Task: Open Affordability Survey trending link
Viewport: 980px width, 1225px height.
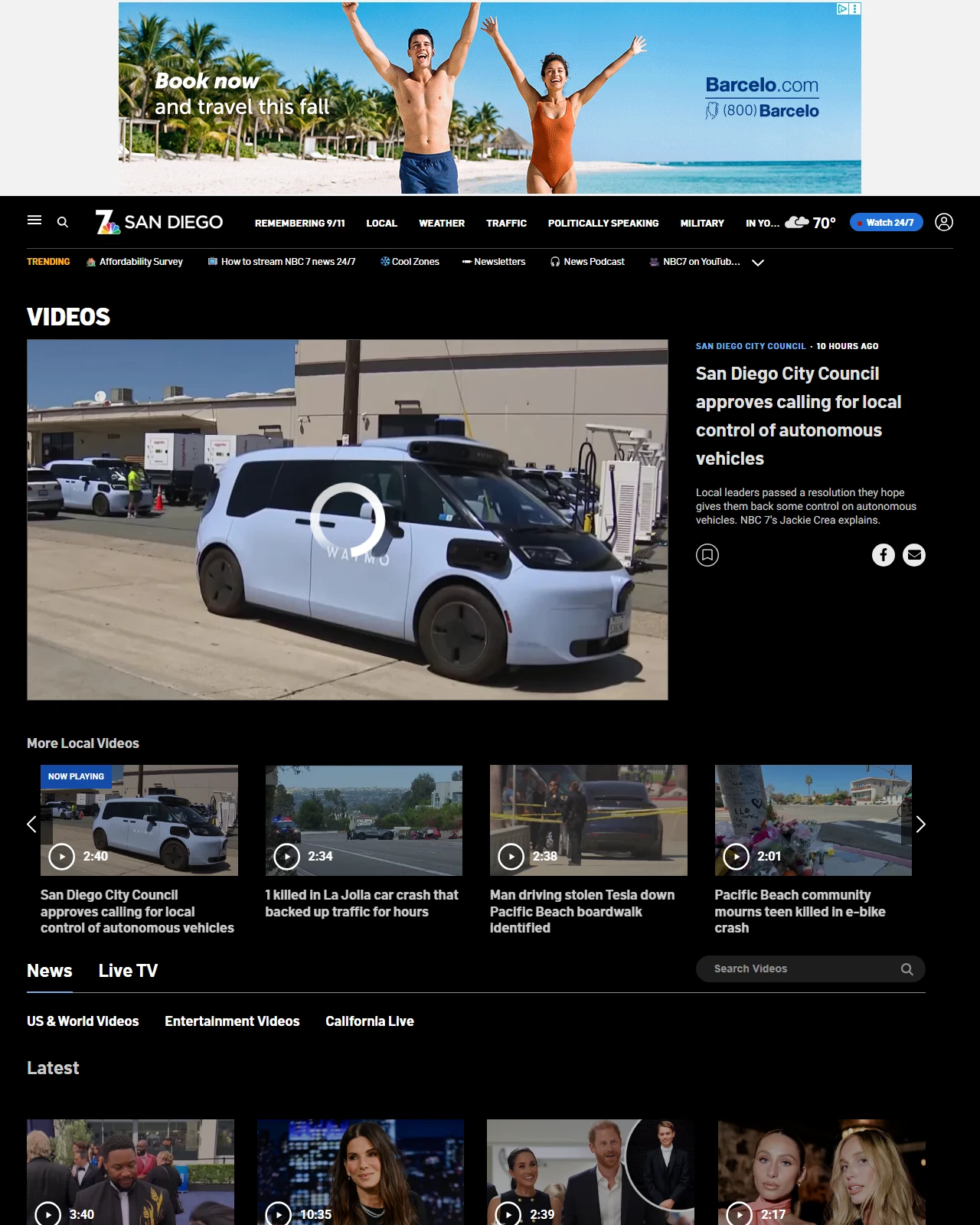Action: click(x=135, y=262)
